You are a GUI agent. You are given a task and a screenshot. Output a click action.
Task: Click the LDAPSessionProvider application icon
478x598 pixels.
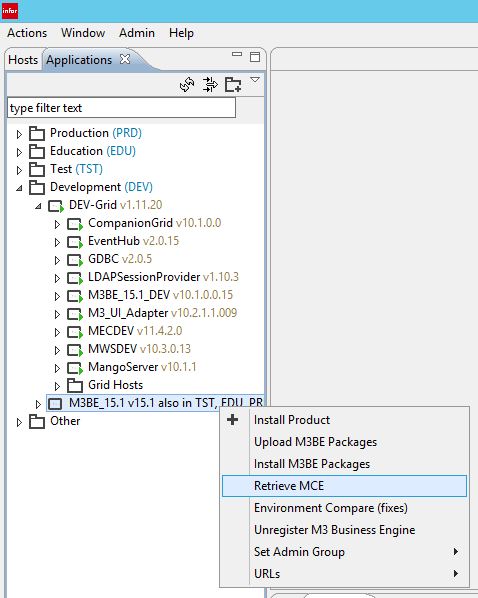pyautogui.click(x=75, y=278)
